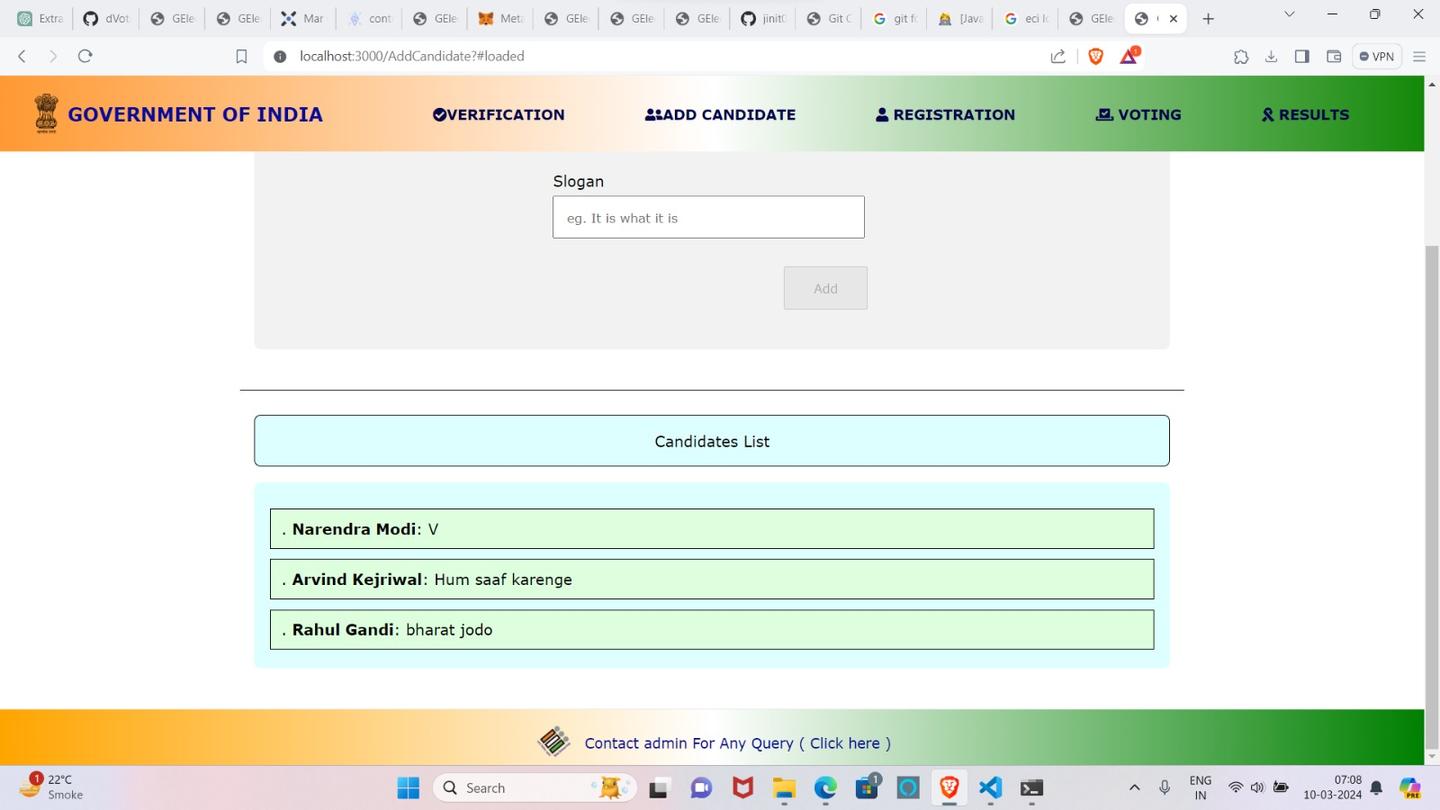This screenshot has width=1440, height=810.
Task: Open browser extensions puzzle icon
Action: pyautogui.click(x=1241, y=56)
